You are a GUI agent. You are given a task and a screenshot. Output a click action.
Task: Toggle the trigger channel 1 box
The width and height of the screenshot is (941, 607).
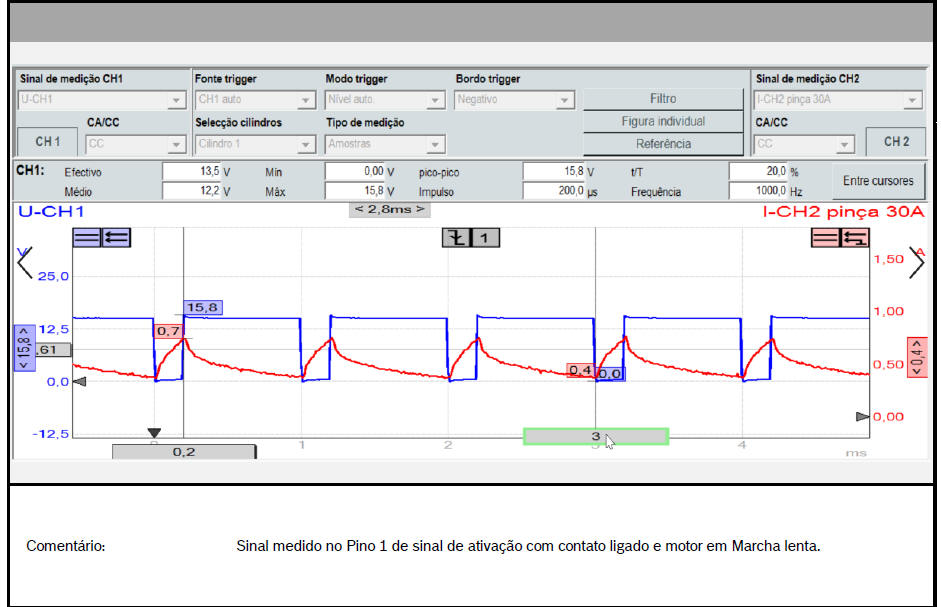485,237
